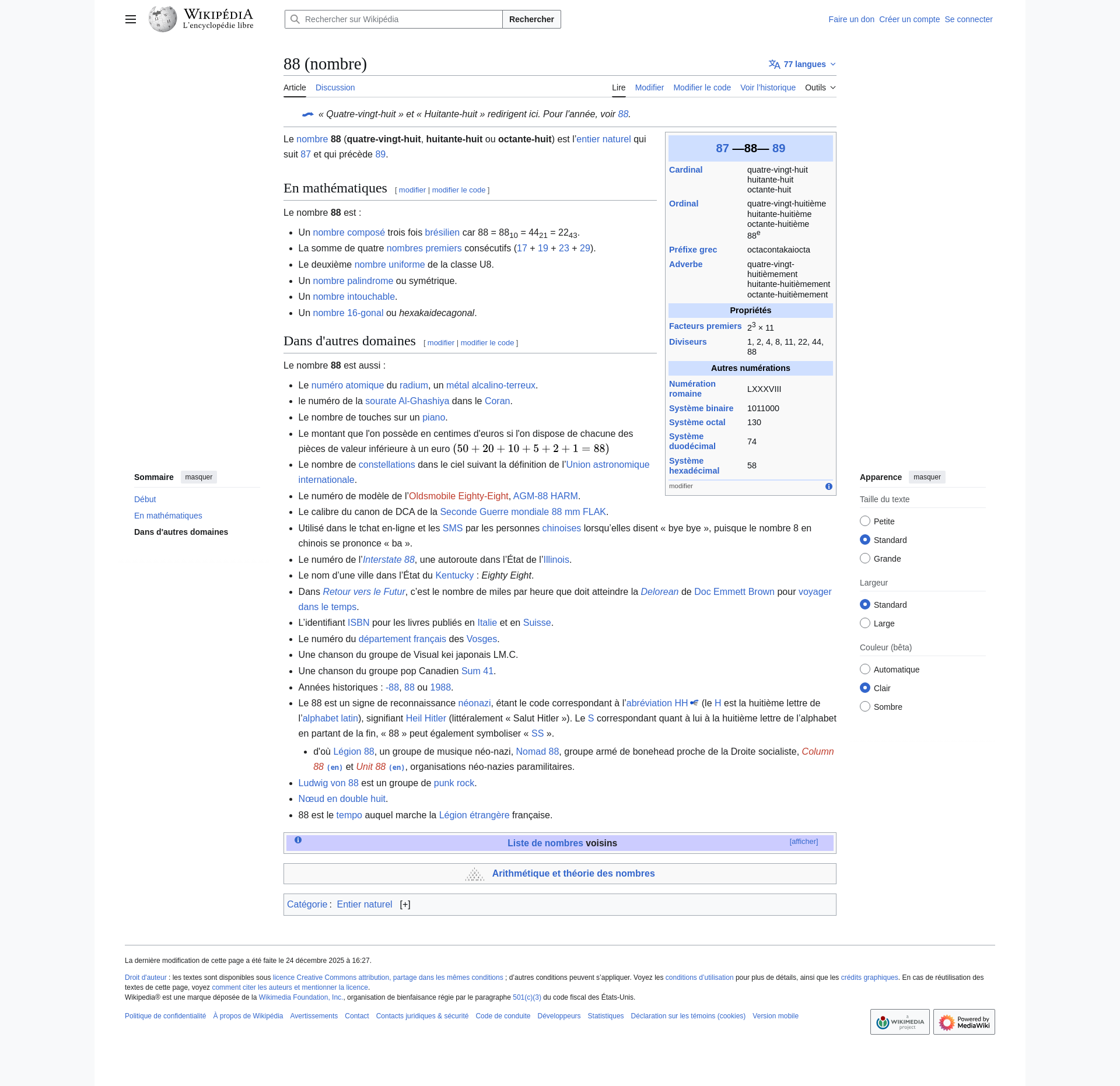Open the hamburger main menu icon

coord(131,19)
